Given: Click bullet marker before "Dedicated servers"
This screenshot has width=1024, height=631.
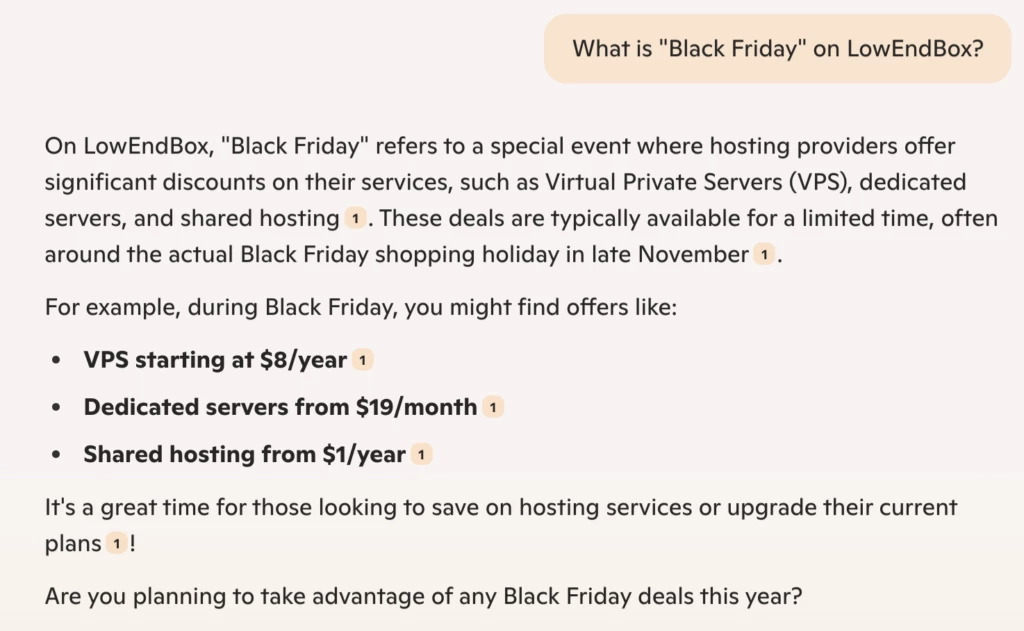Looking at the screenshot, I should pos(59,408).
